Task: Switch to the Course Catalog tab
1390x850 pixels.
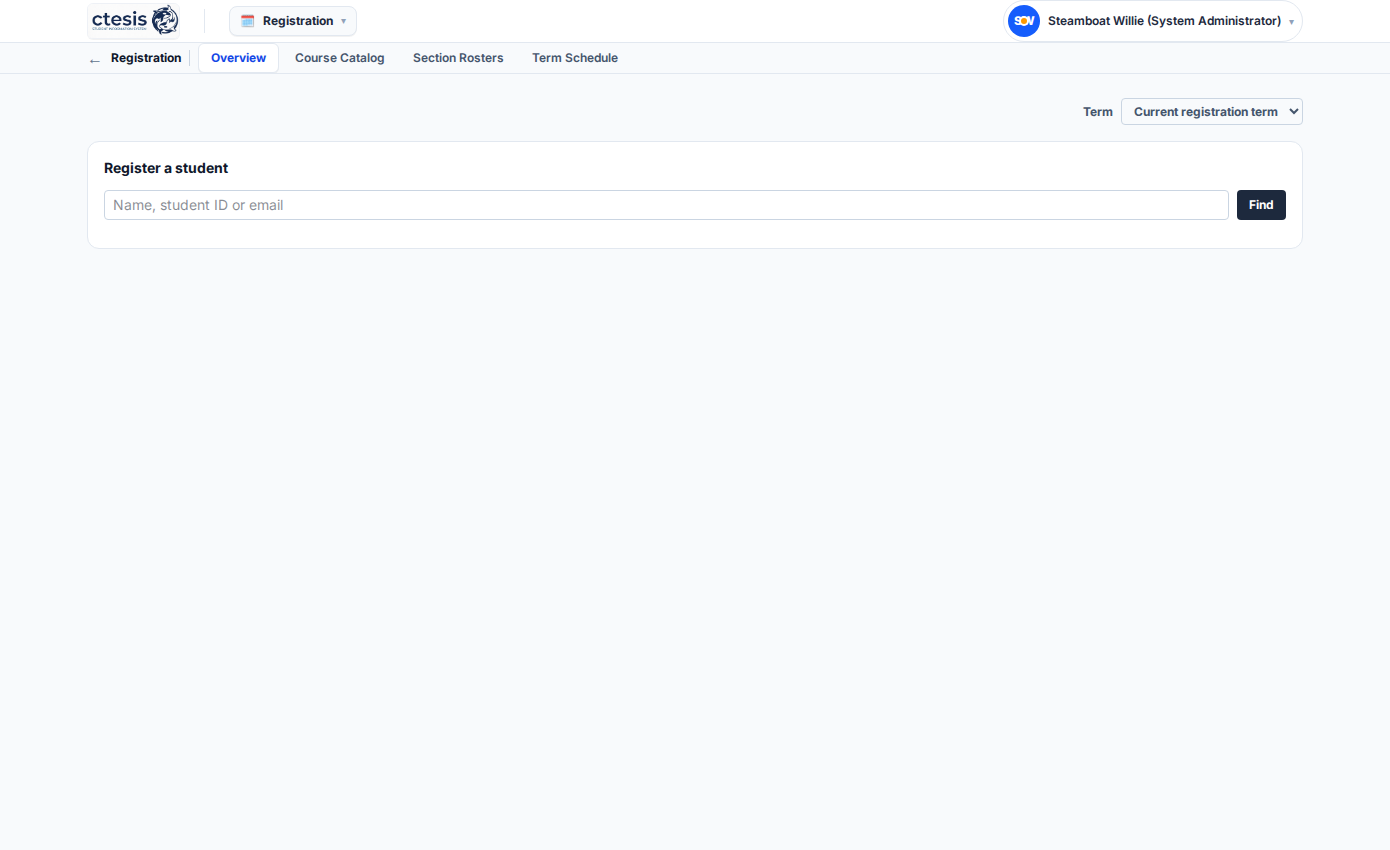Action: click(x=340, y=58)
